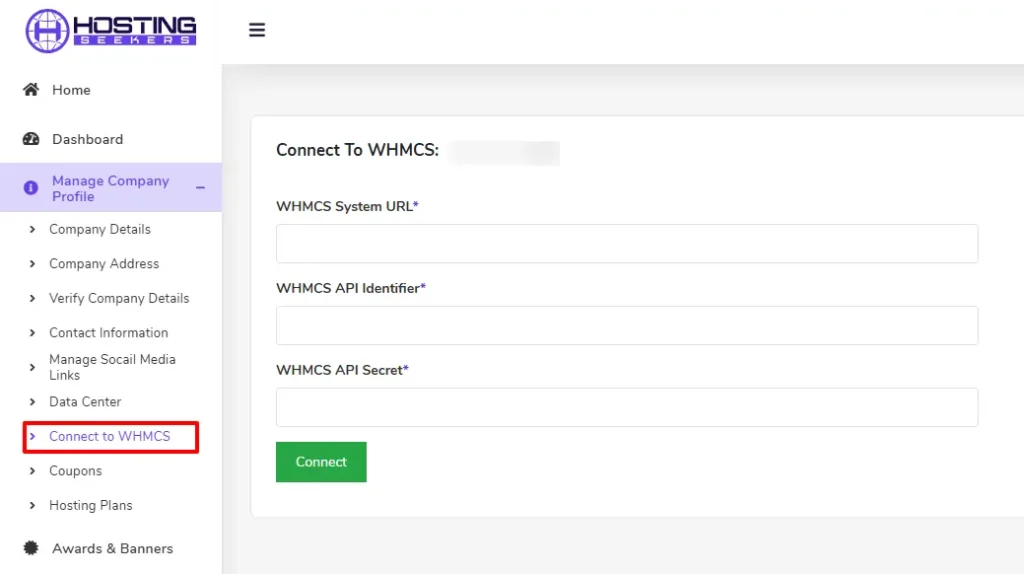Open the Coupons page
This screenshot has height=574, width=1024.
point(76,471)
